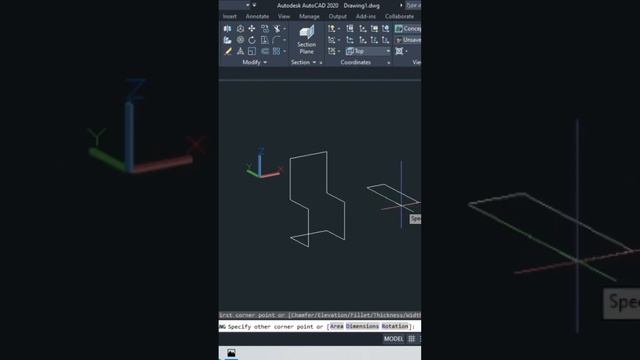
Task: Open the Array tool dropdown arrow
Action: coord(284,51)
